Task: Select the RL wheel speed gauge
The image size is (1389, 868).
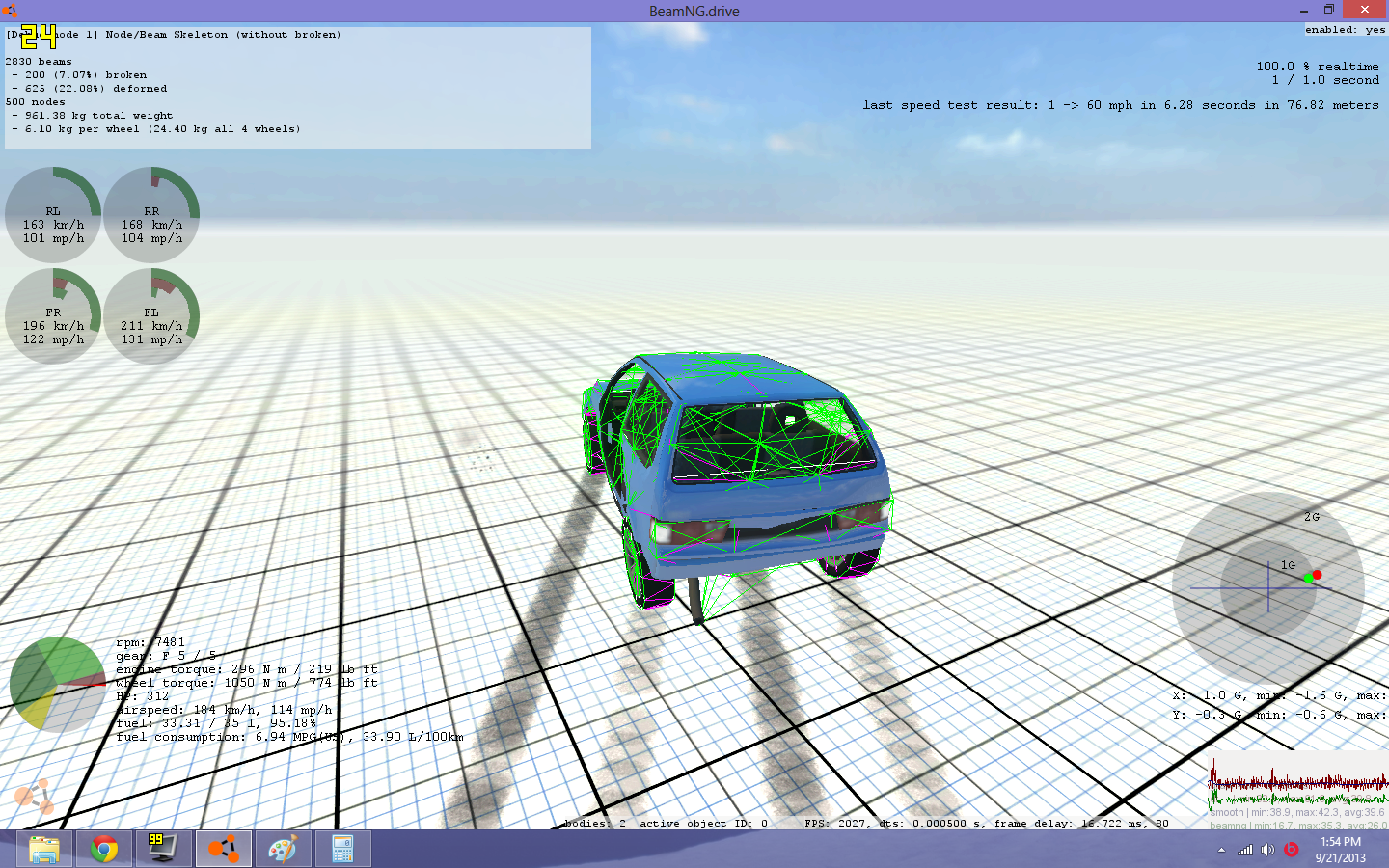Action: 53,215
